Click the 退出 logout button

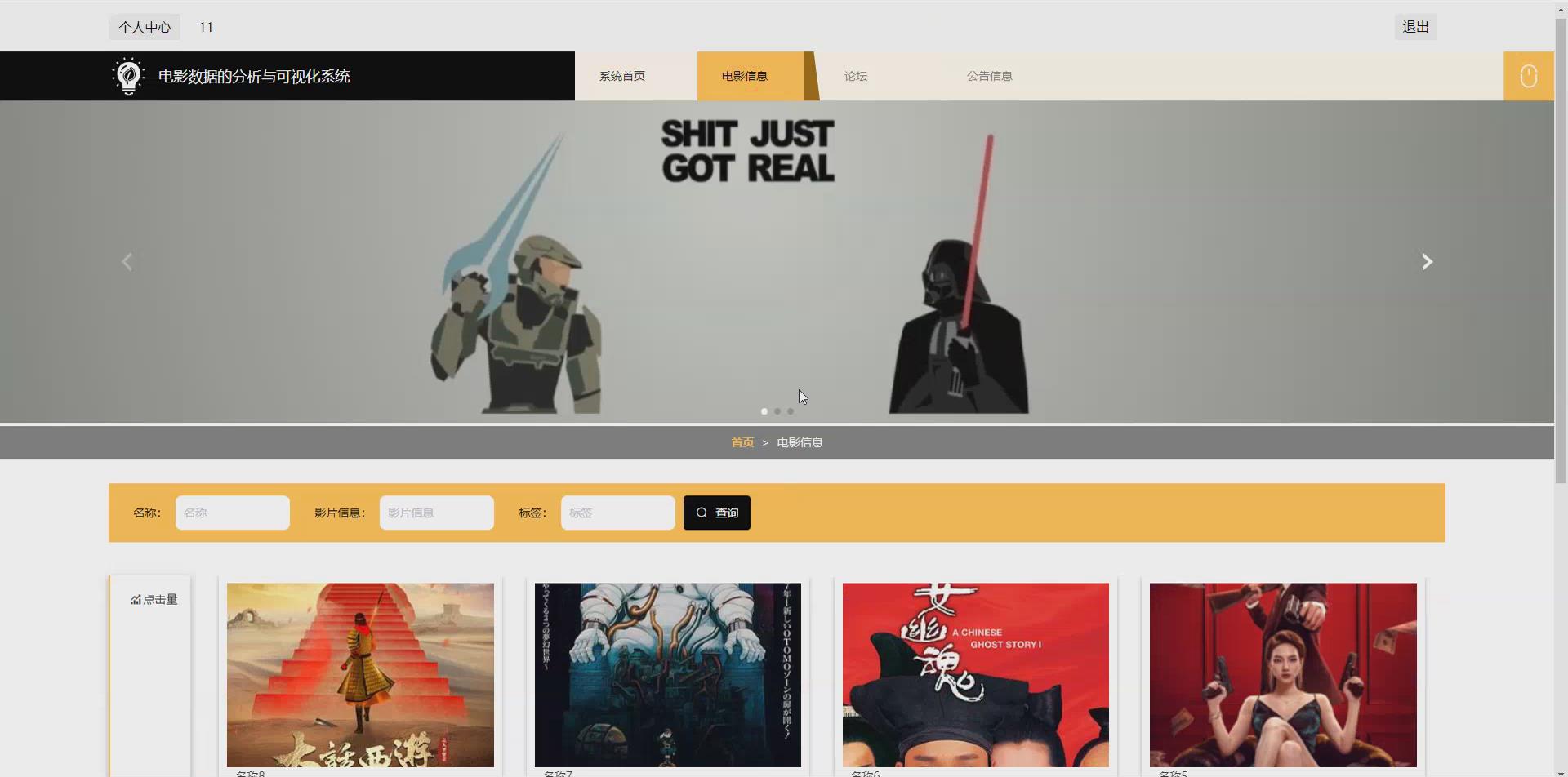click(1415, 27)
